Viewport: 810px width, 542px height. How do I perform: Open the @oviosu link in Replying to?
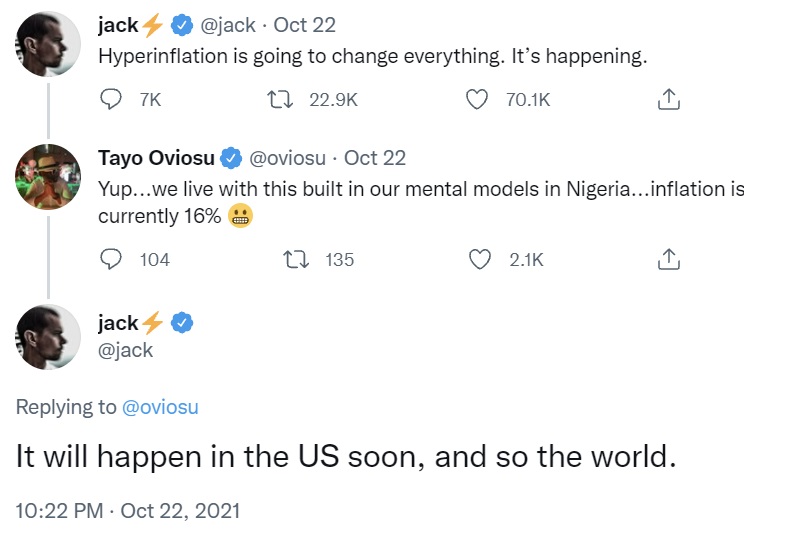click(x=160, y=407)
